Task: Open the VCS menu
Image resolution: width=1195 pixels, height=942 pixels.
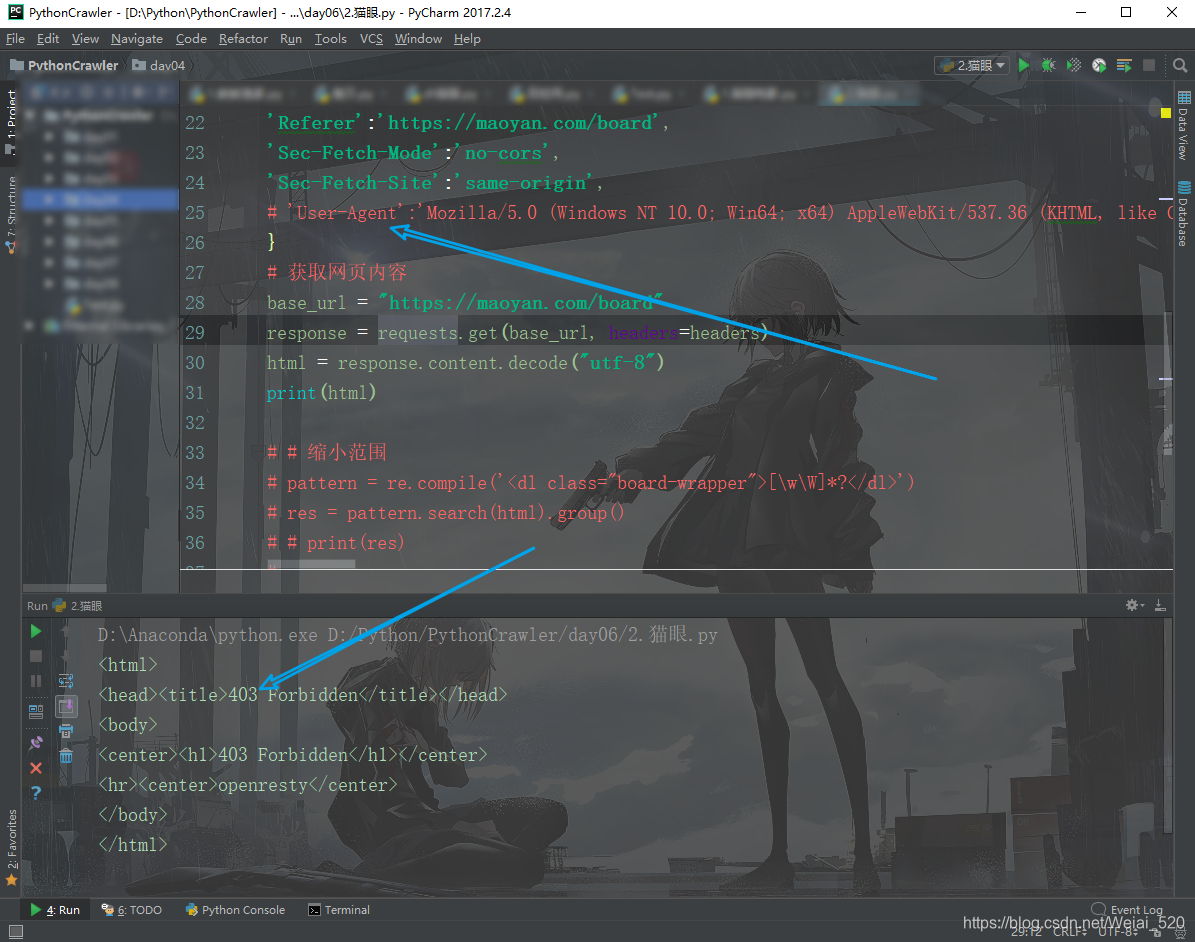Action: tap(371, 39)
